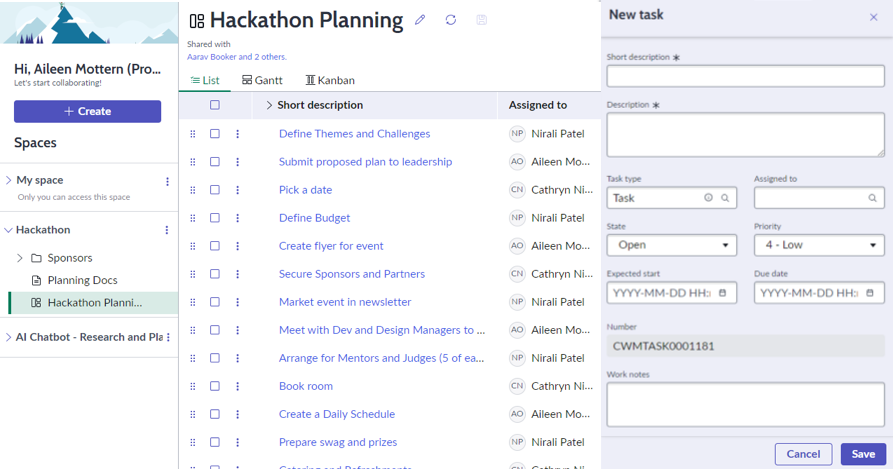Viewport: 893px width, 469px height.
Task: Click drag handle of Market event in newsletter
Action: [192, 302]
